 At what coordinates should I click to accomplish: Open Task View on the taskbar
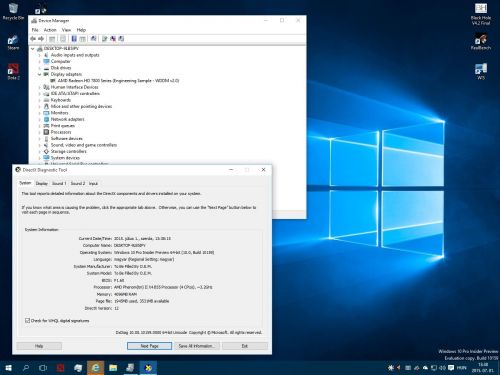[x=43, y=368]
